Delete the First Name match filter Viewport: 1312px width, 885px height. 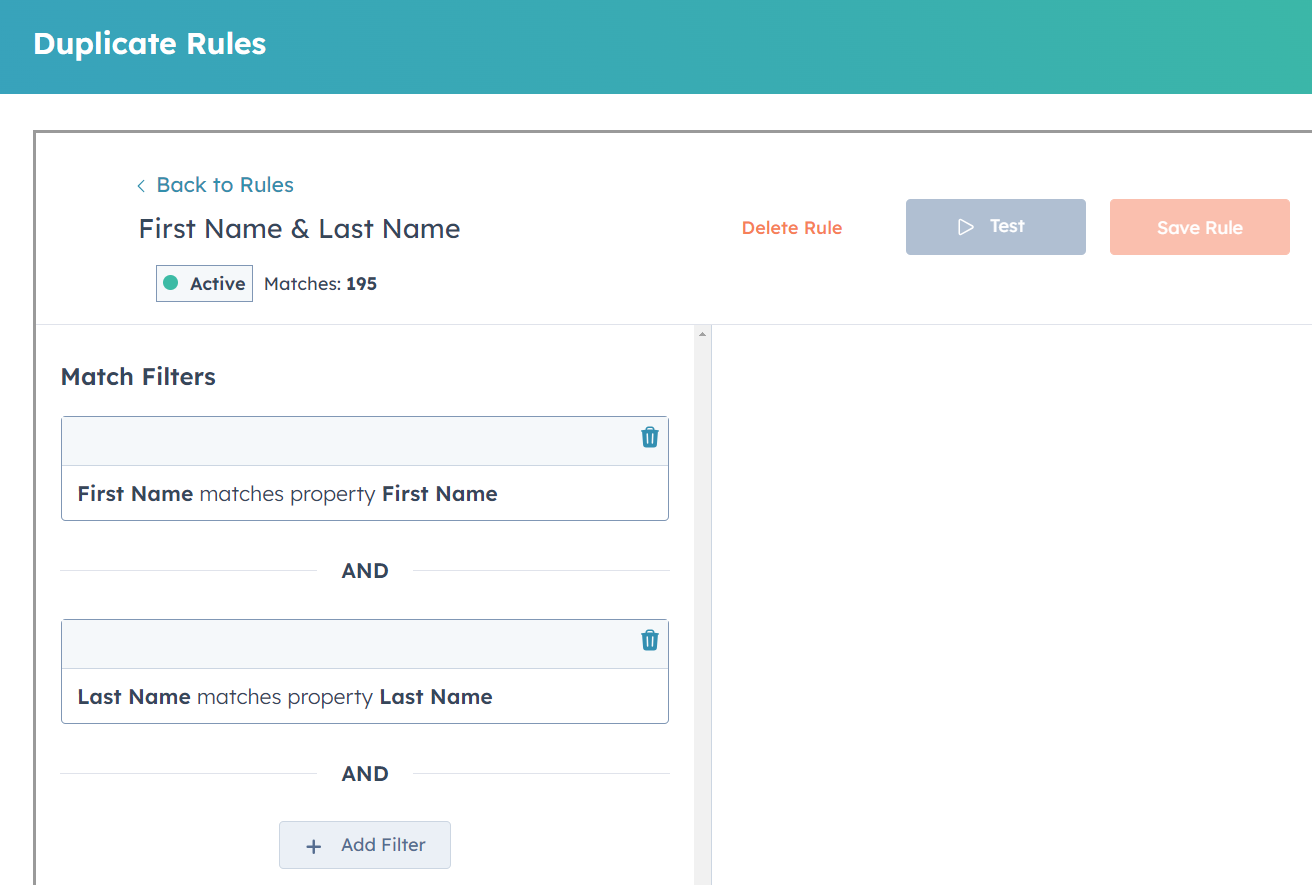(649, 437)
